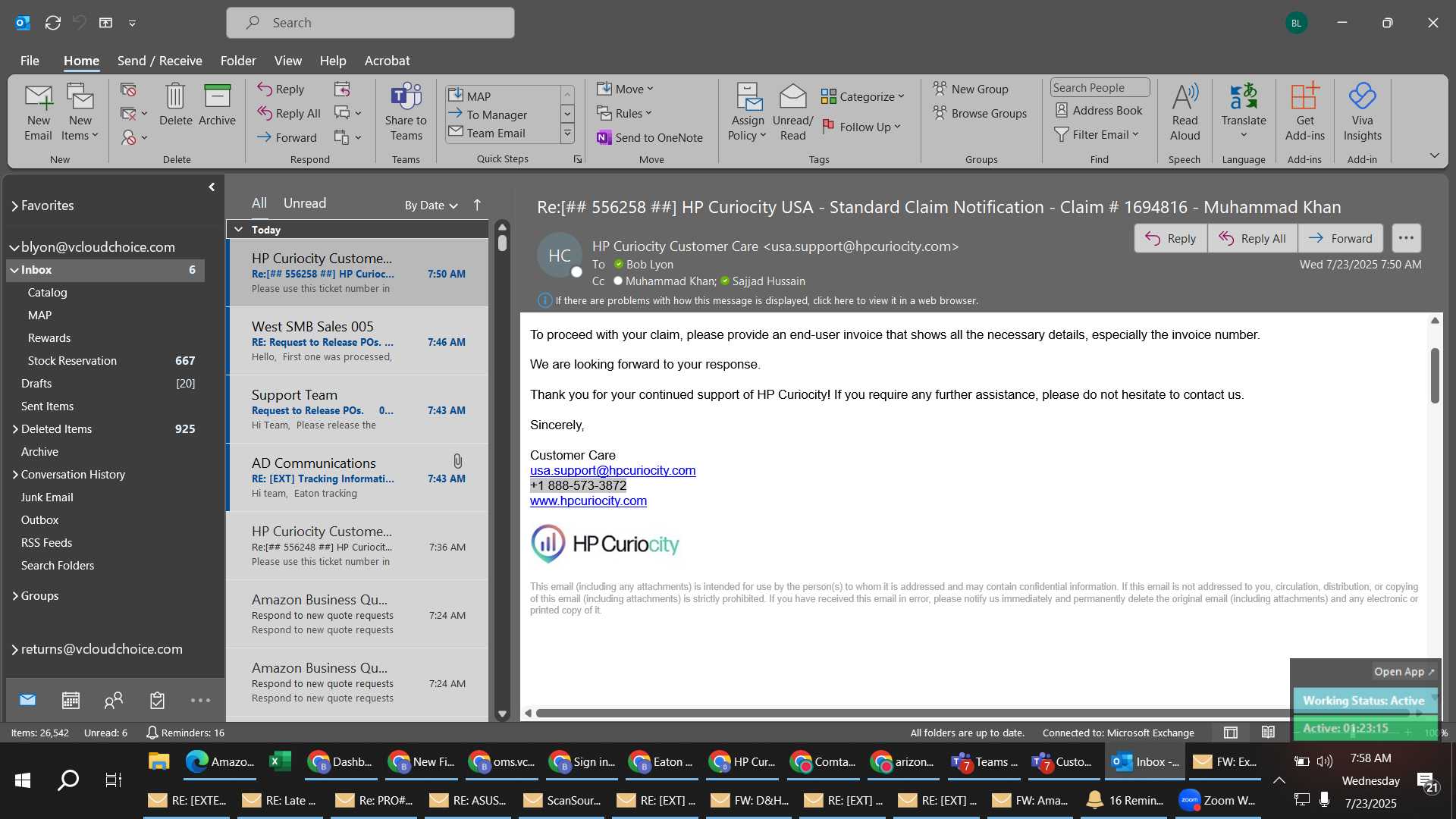Switch to Calendar view in navigation bar
This screenshot has height=819, width=1456.
[71, 700]
